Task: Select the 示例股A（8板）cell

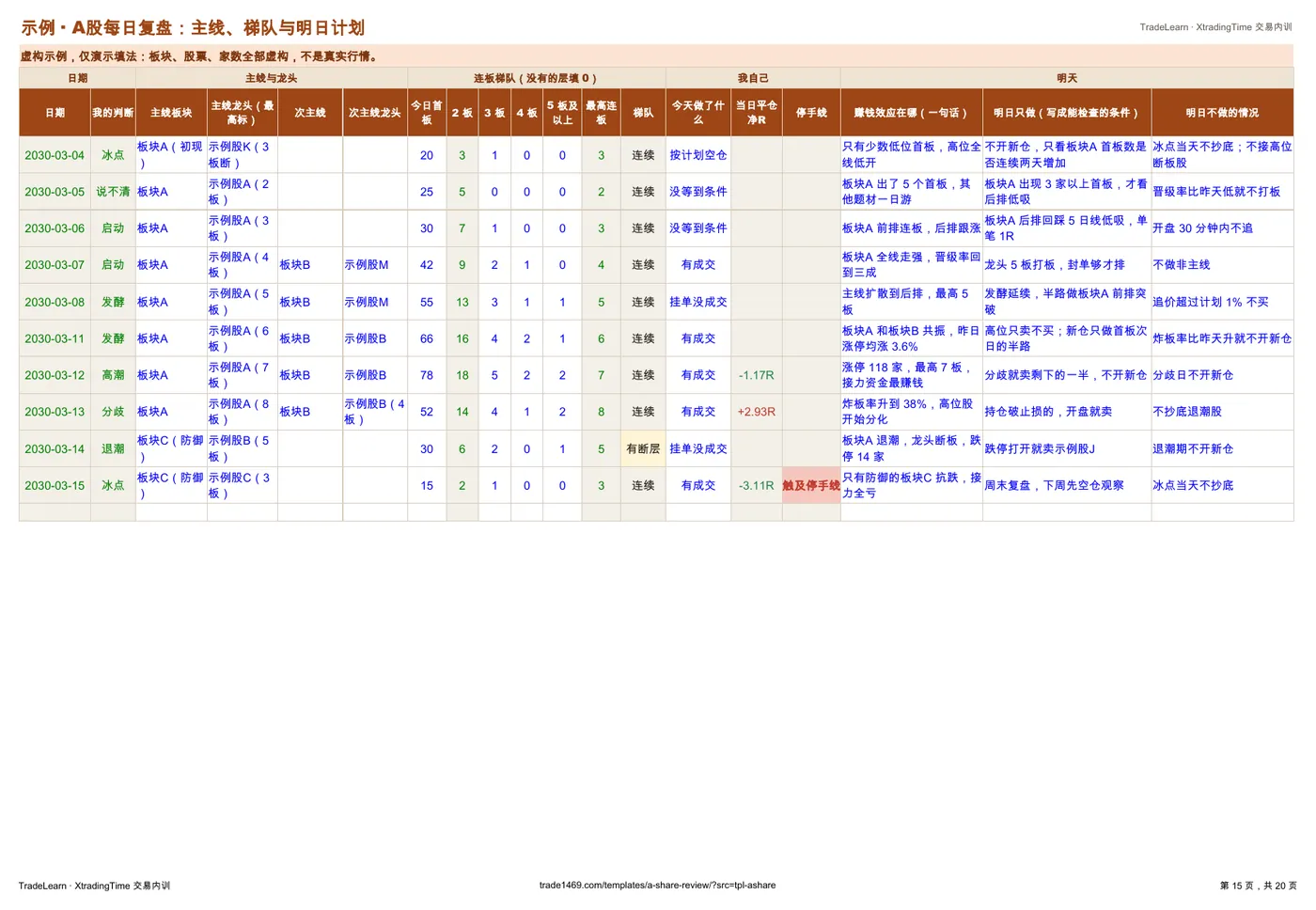Action: point(243,412)
